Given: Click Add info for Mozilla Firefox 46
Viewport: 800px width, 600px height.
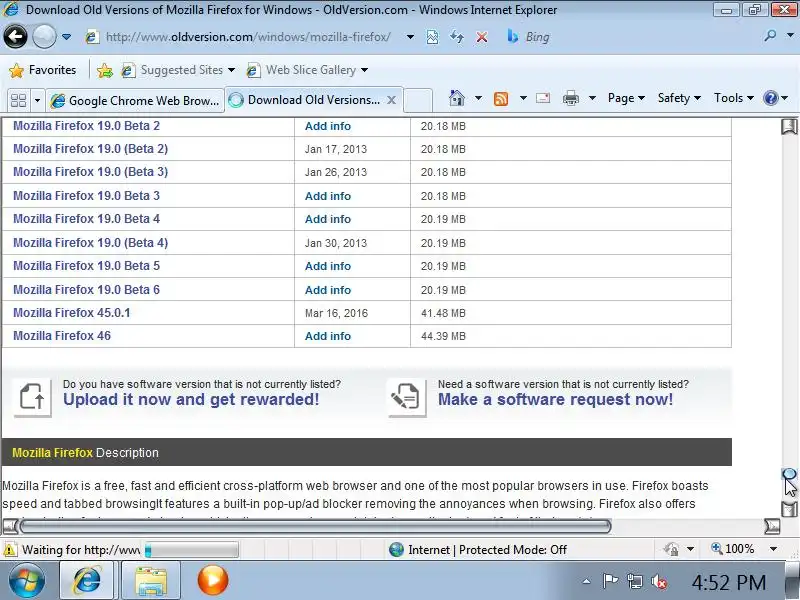Looking at the screenshot, I should coord(328,336).
